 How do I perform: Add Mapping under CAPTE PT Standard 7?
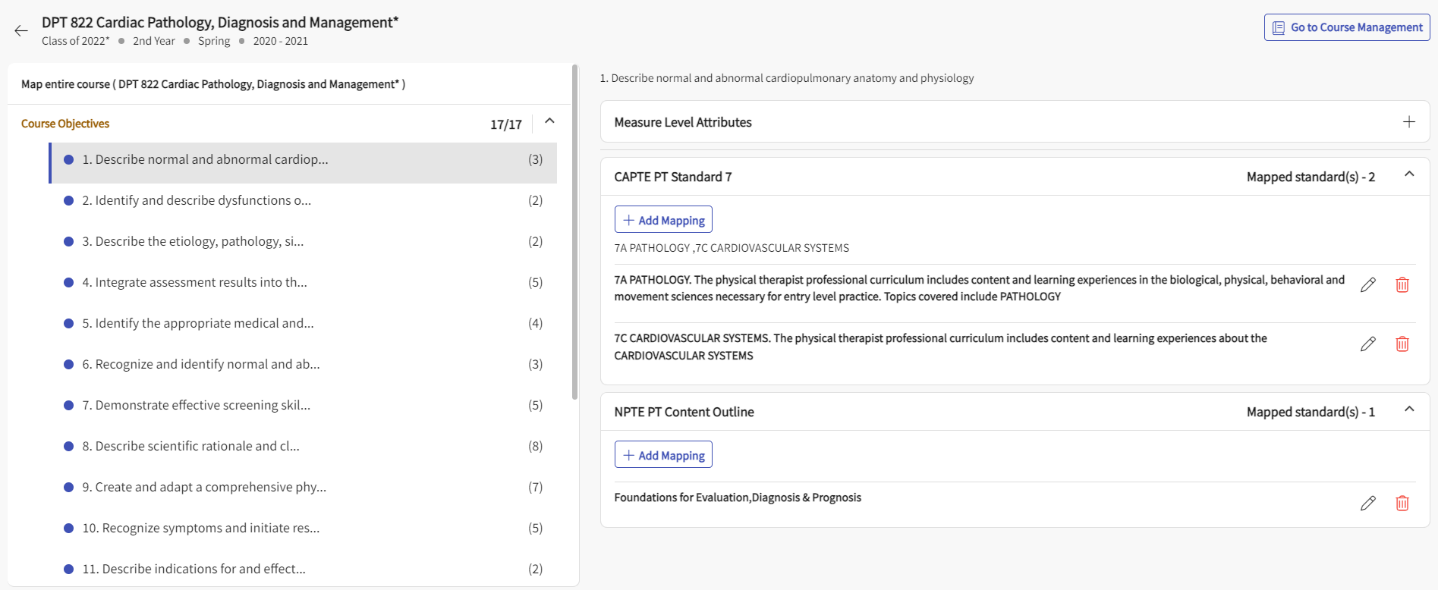[663, 220]
